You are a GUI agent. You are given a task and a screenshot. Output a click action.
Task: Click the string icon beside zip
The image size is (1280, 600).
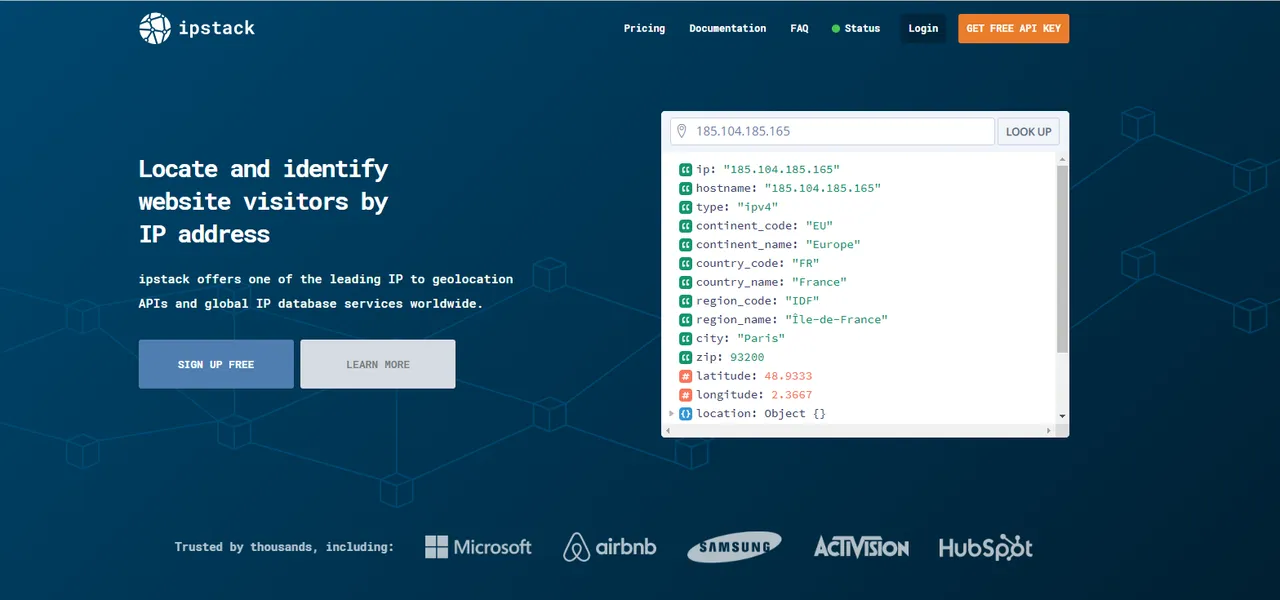685,357
